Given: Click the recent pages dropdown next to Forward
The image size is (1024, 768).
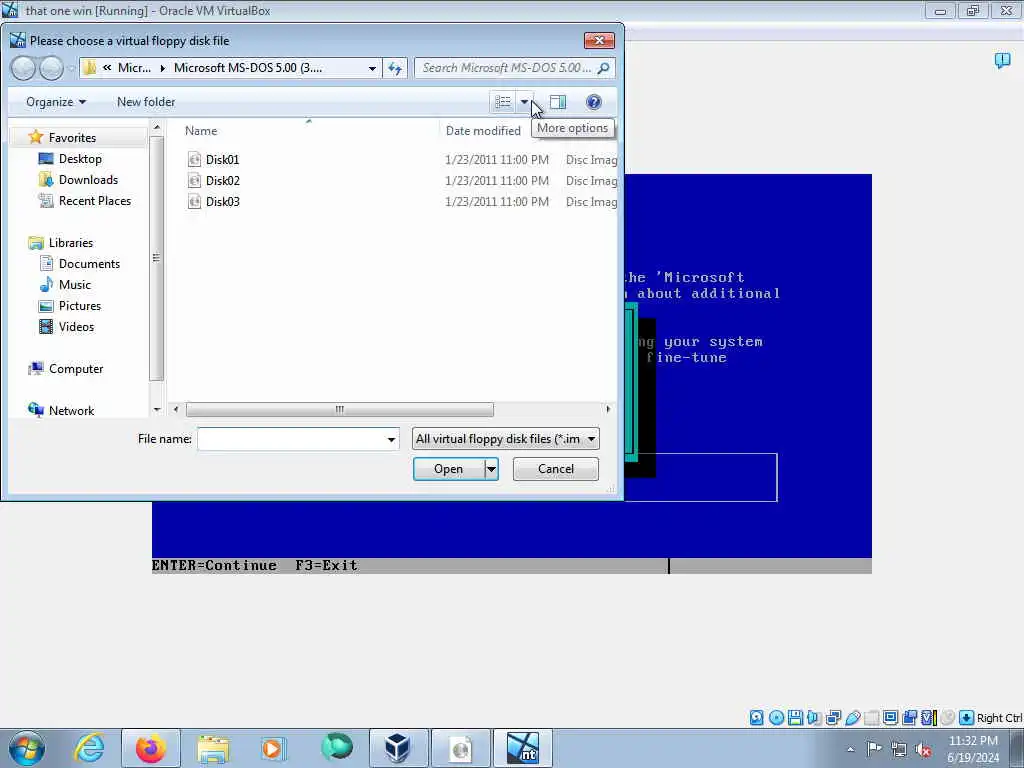Looking at the screenshot, I should pyautogui.click(x=71, y=69).
